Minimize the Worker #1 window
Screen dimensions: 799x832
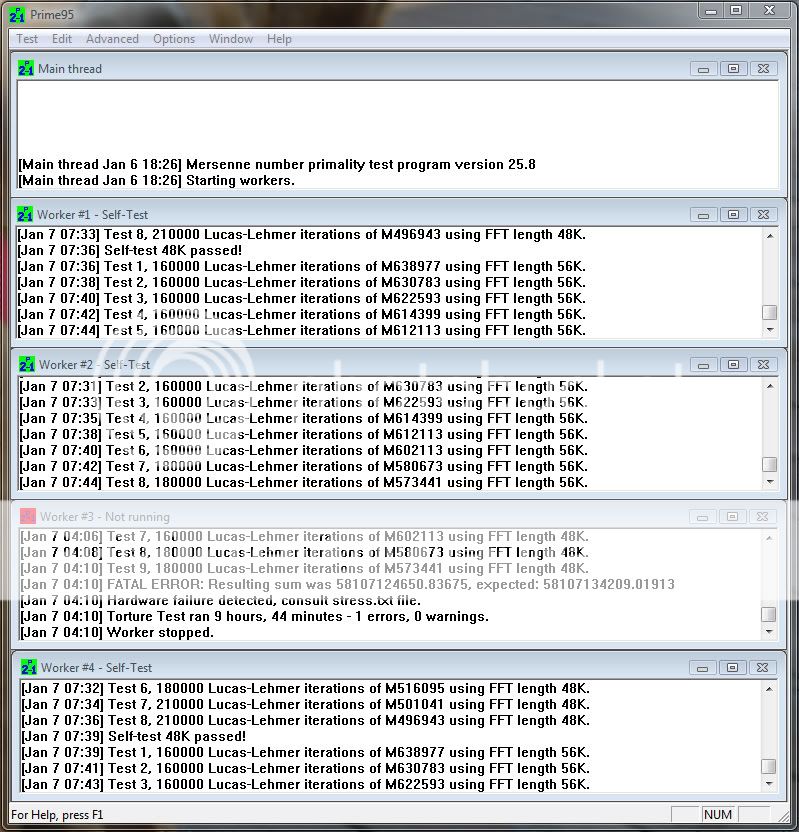[704, 214]
